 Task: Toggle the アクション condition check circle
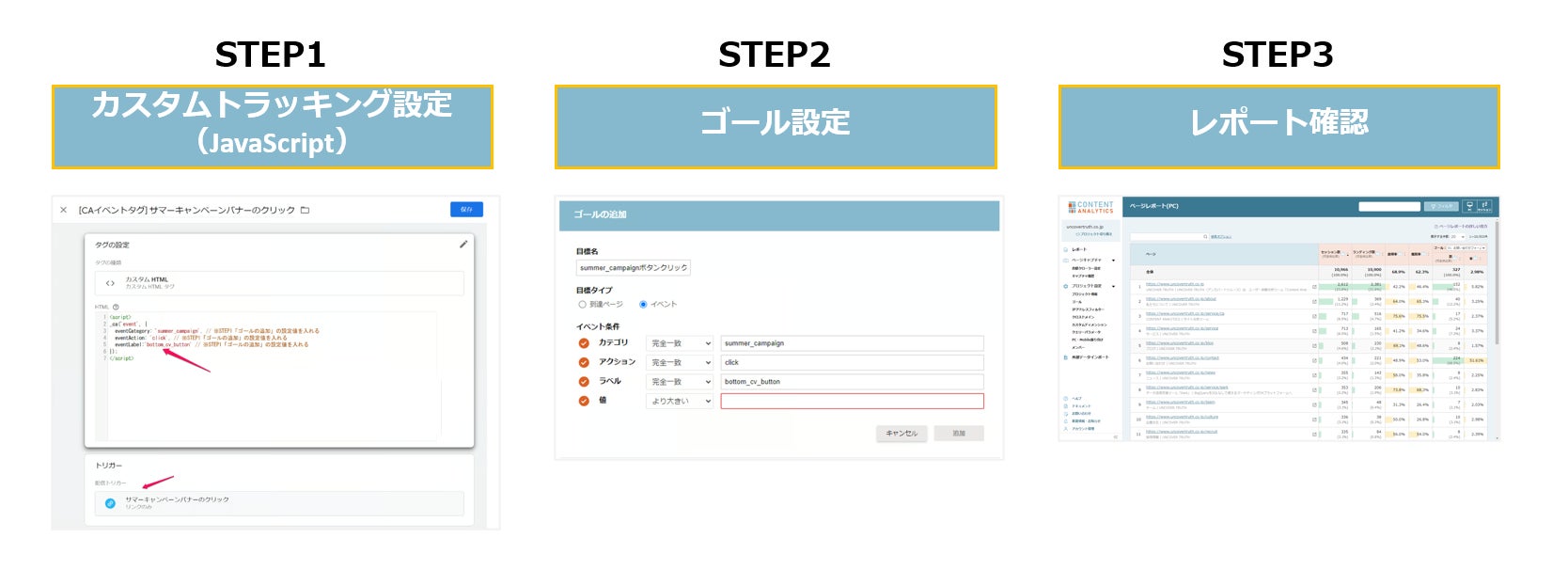tap(584, 362)
